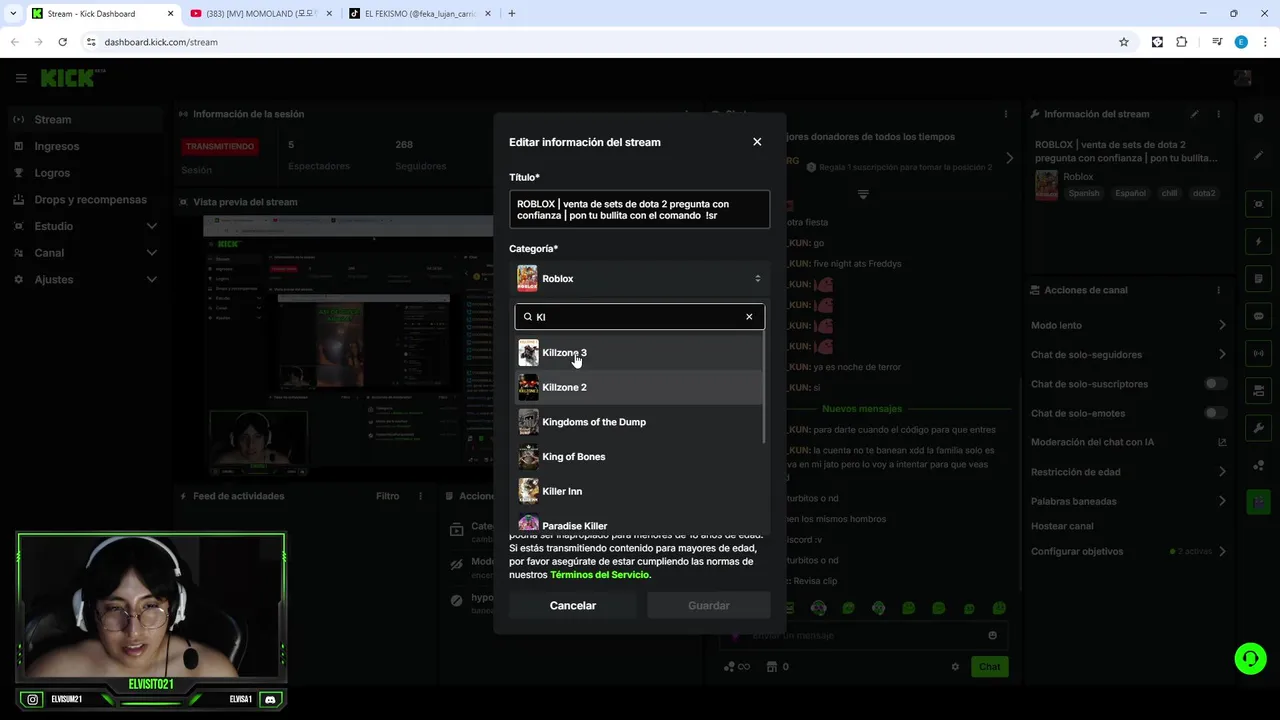This screenshot has width=1280, height=720.
Task: Click the dota2 tag
Action: [1204, 193]
